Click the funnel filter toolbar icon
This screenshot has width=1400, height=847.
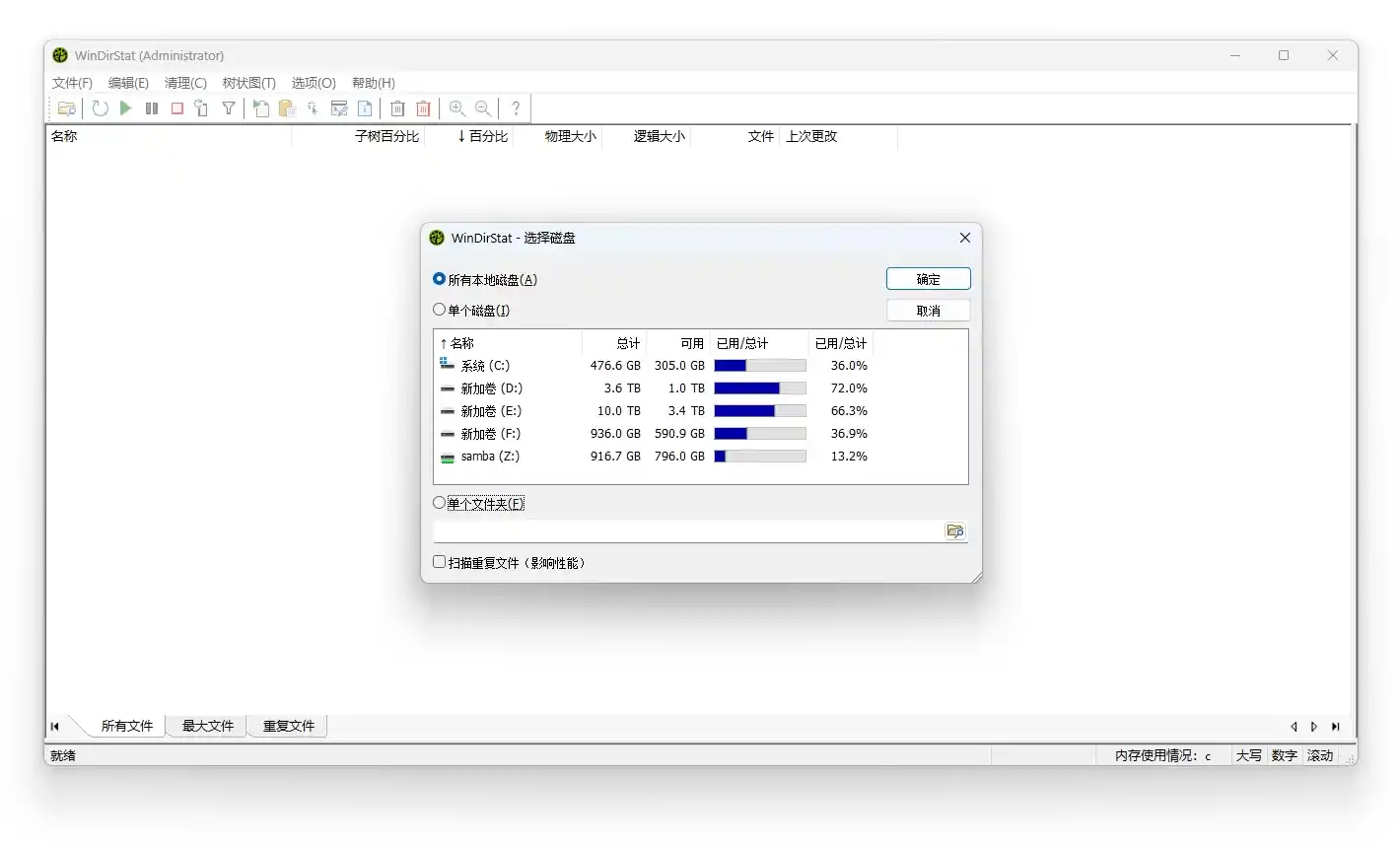coord(229,108)
